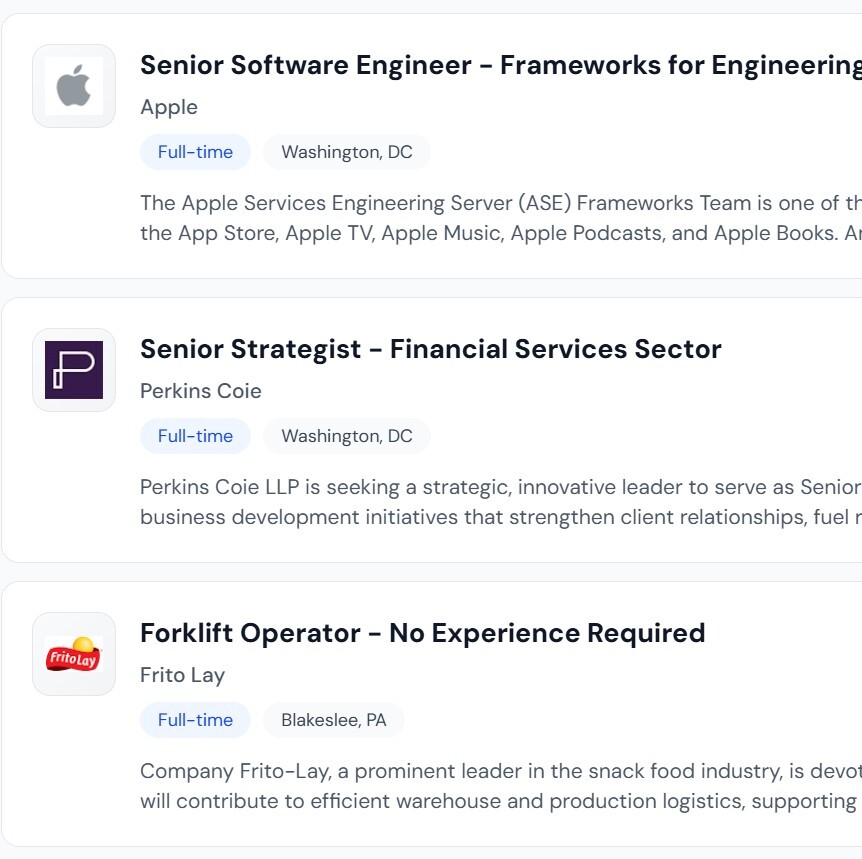
Task: Open the Forklift Operator job listing
Action: click(423, 633)
